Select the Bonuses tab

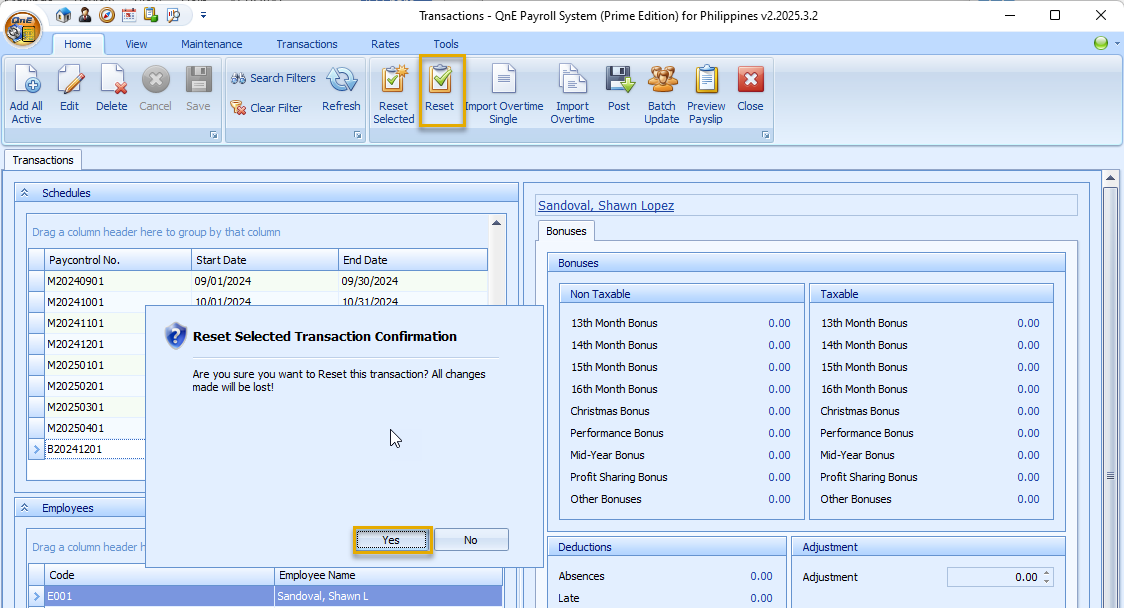coord(566,231)
